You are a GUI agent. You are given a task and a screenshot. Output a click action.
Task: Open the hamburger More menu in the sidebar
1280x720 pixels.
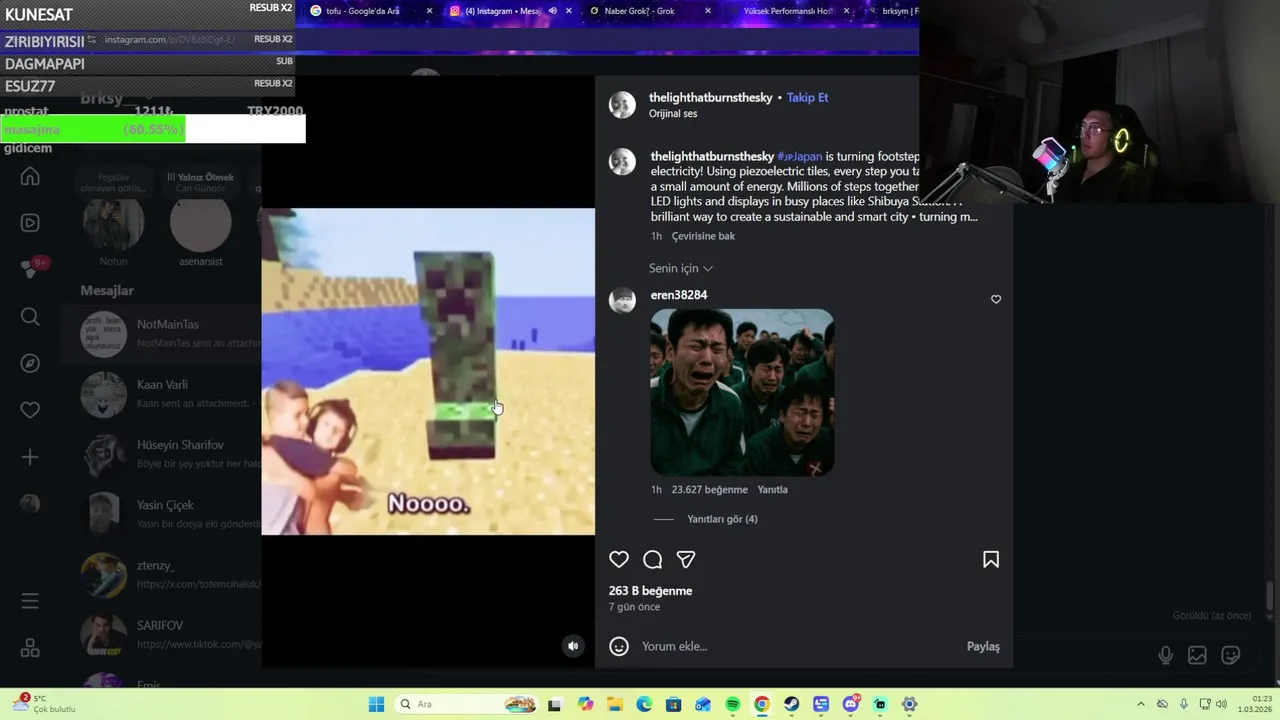pyautogui.click(x=30, y=601)
